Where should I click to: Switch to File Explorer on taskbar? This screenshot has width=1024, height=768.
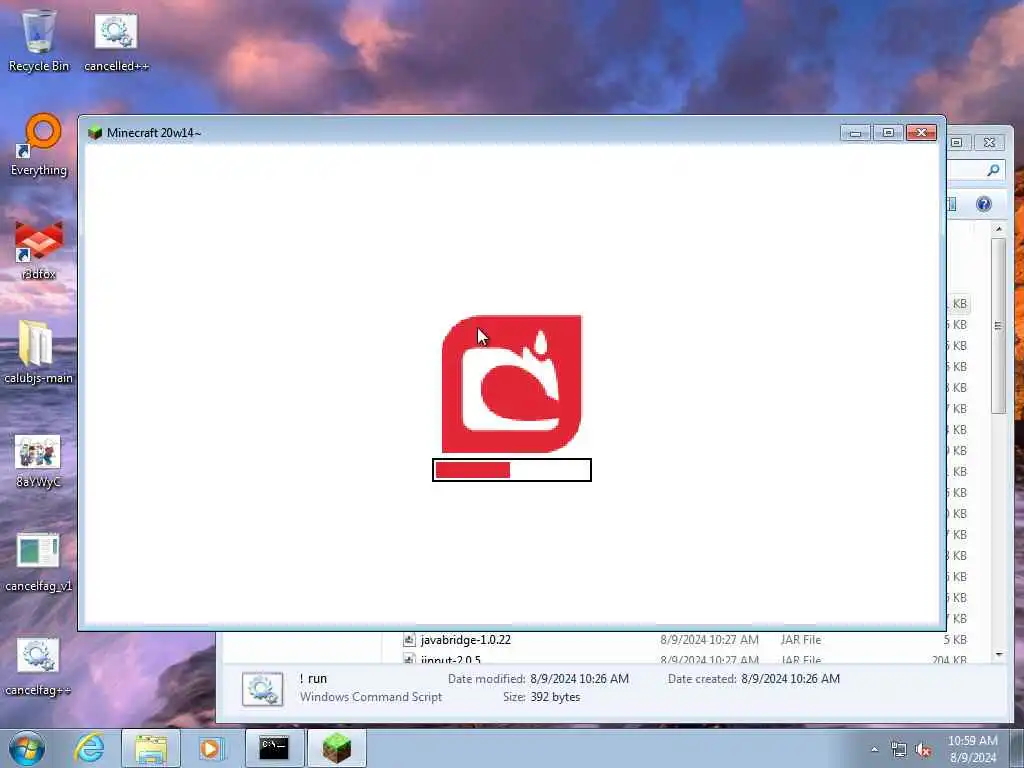pyautogui.click(x=151, y=748)
